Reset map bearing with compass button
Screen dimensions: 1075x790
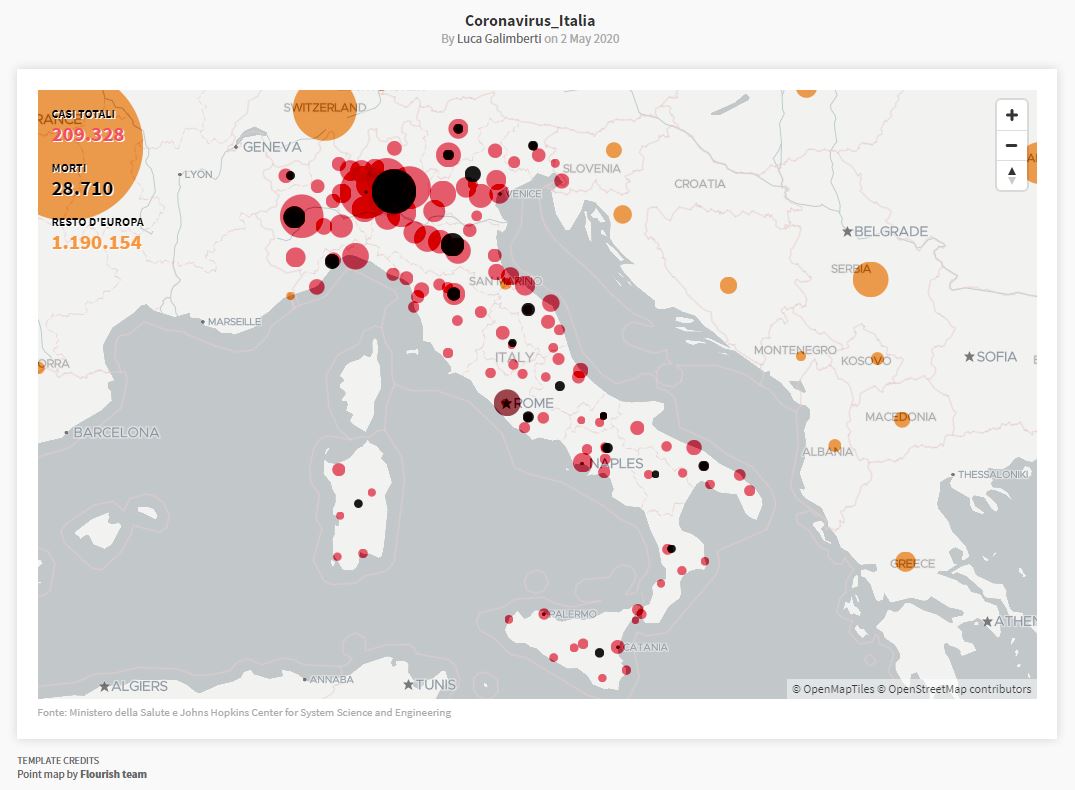(x=1012, y=175)
